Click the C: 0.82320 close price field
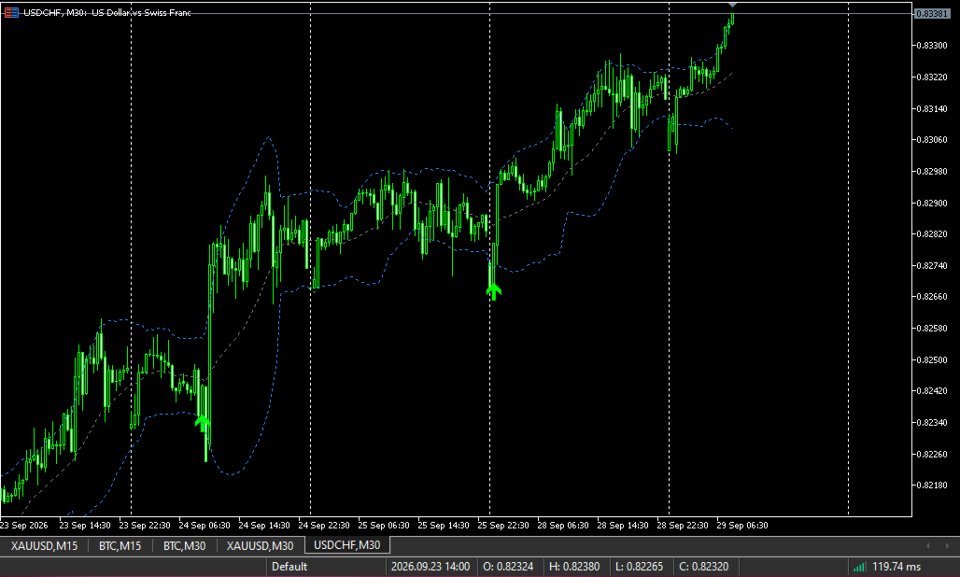960x577 pixels. coord(703,567)
